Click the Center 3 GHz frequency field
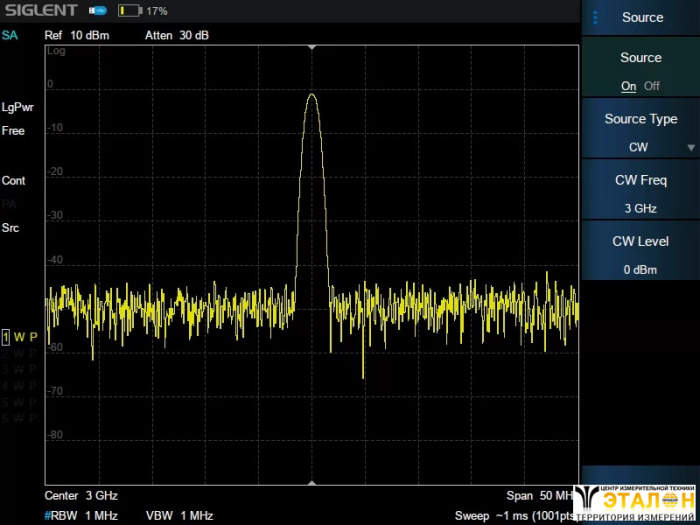The image size is (700, 525). point(81,496)
